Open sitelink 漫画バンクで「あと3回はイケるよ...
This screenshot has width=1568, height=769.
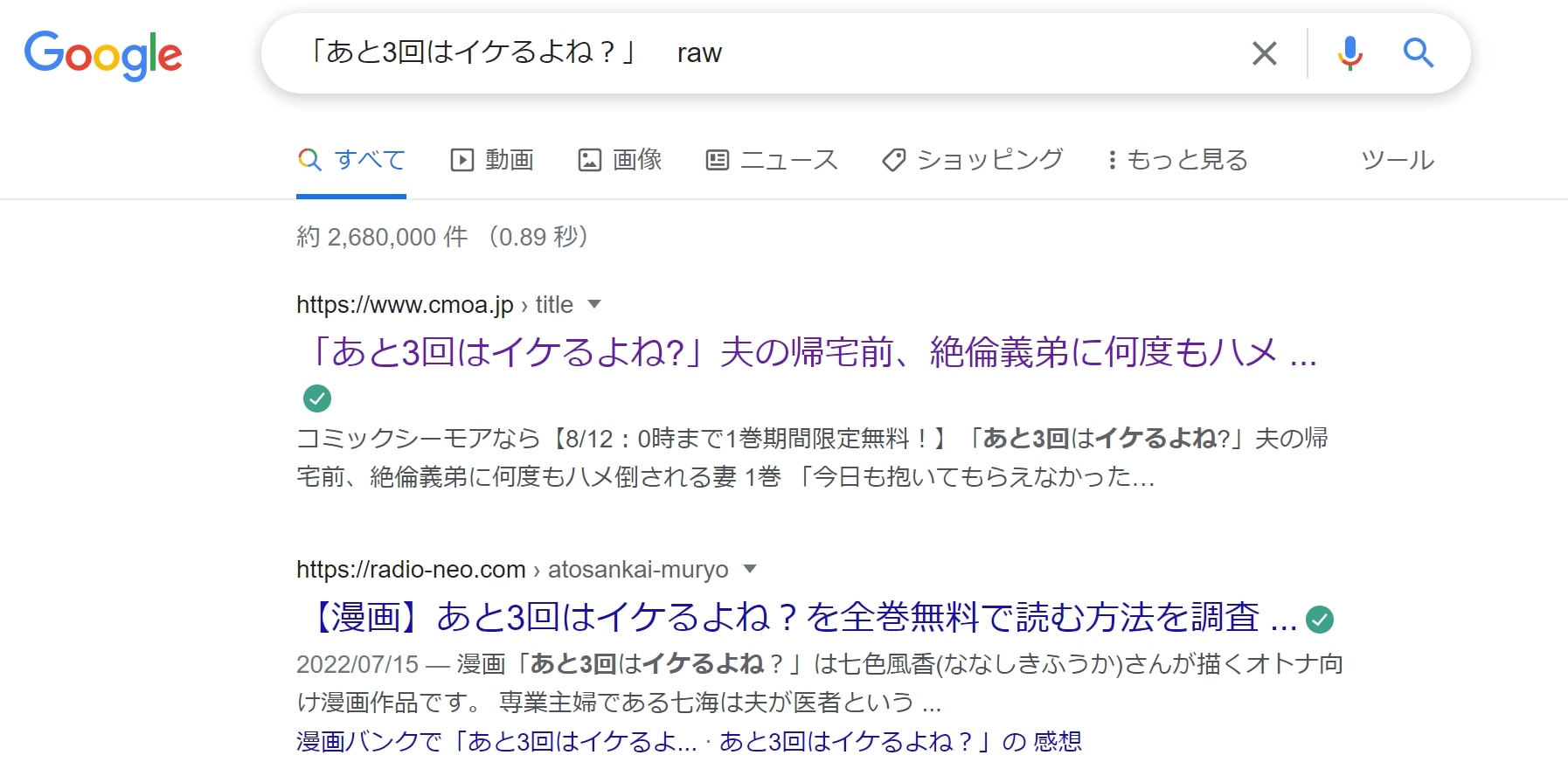[x=496, y=742]
